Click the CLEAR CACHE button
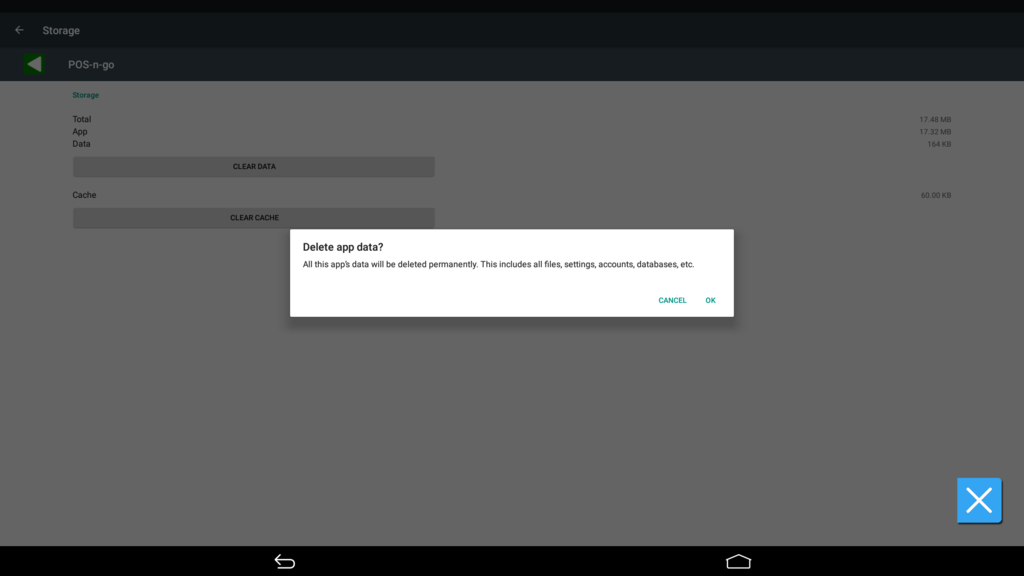The image size is (1024, 576). (253, 217)
